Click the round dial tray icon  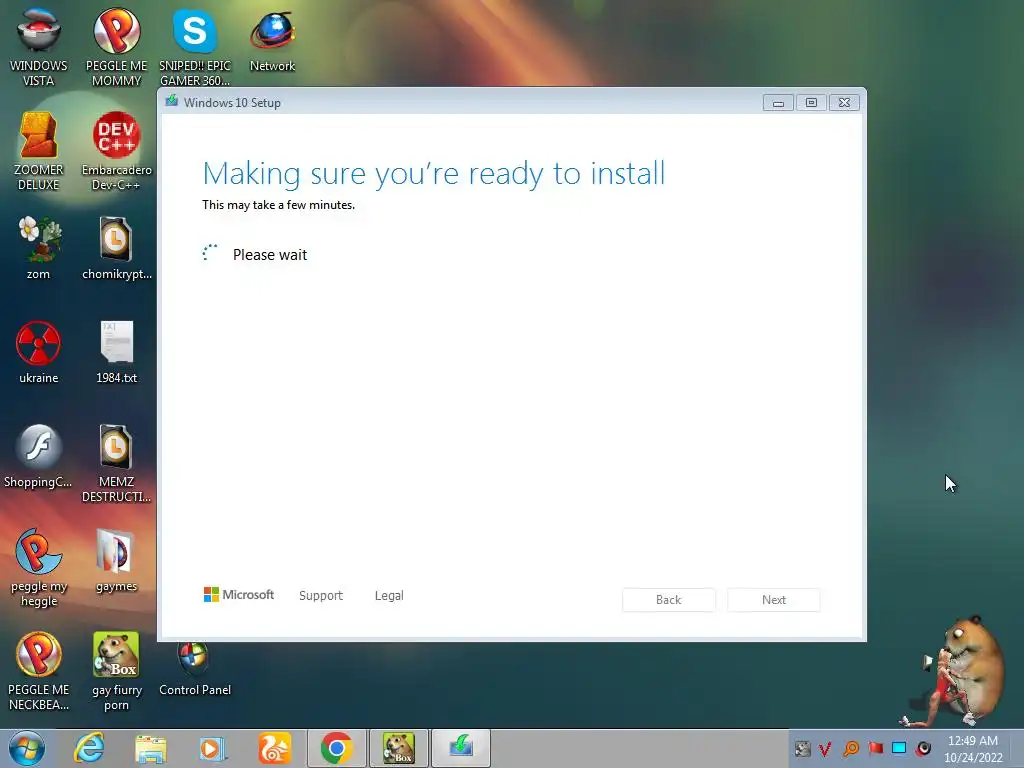click(923, 748)
